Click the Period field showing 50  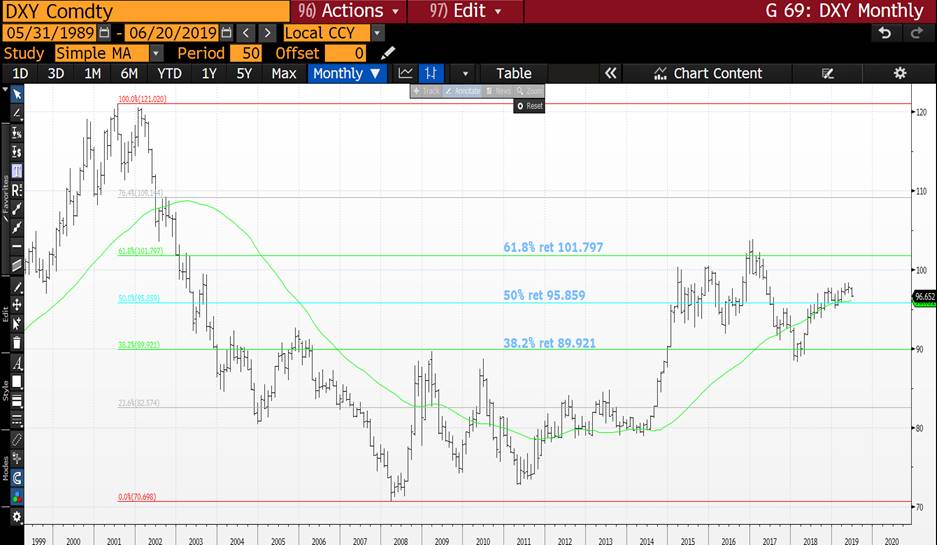(x=246, y=53)
